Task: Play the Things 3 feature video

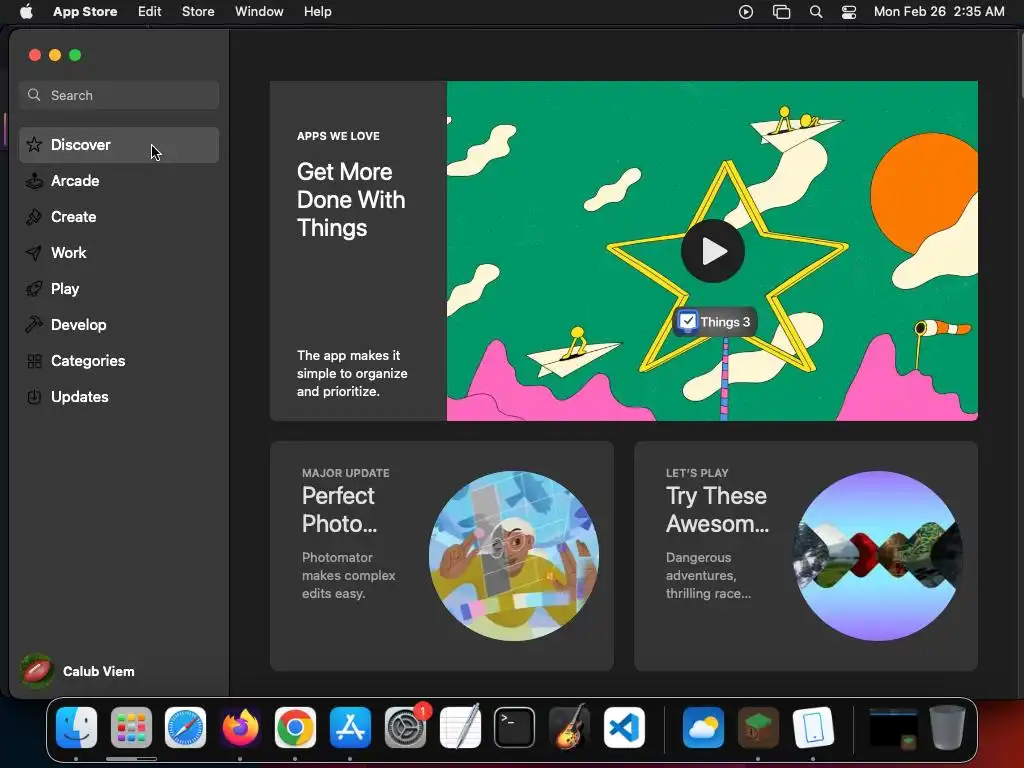Action: click(x=712, y=251)
